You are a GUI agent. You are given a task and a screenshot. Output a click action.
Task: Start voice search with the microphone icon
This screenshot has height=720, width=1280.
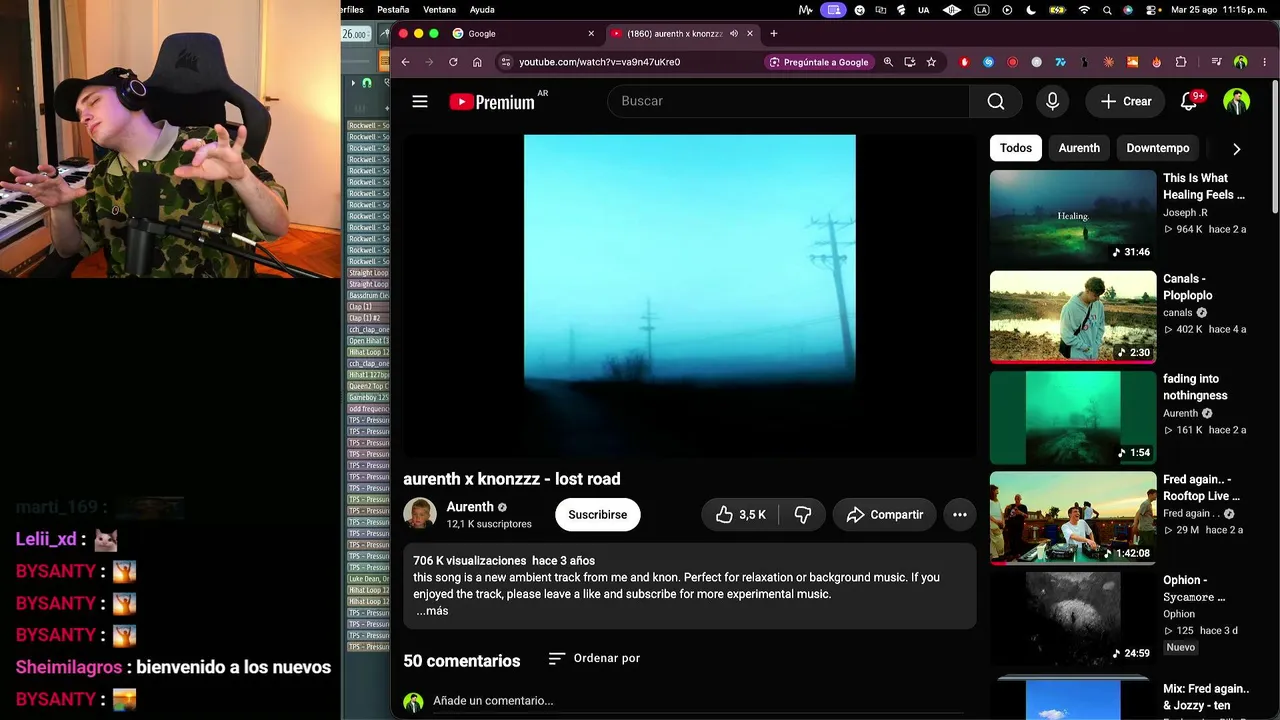pyautogui.click(x=1052, y=101)
